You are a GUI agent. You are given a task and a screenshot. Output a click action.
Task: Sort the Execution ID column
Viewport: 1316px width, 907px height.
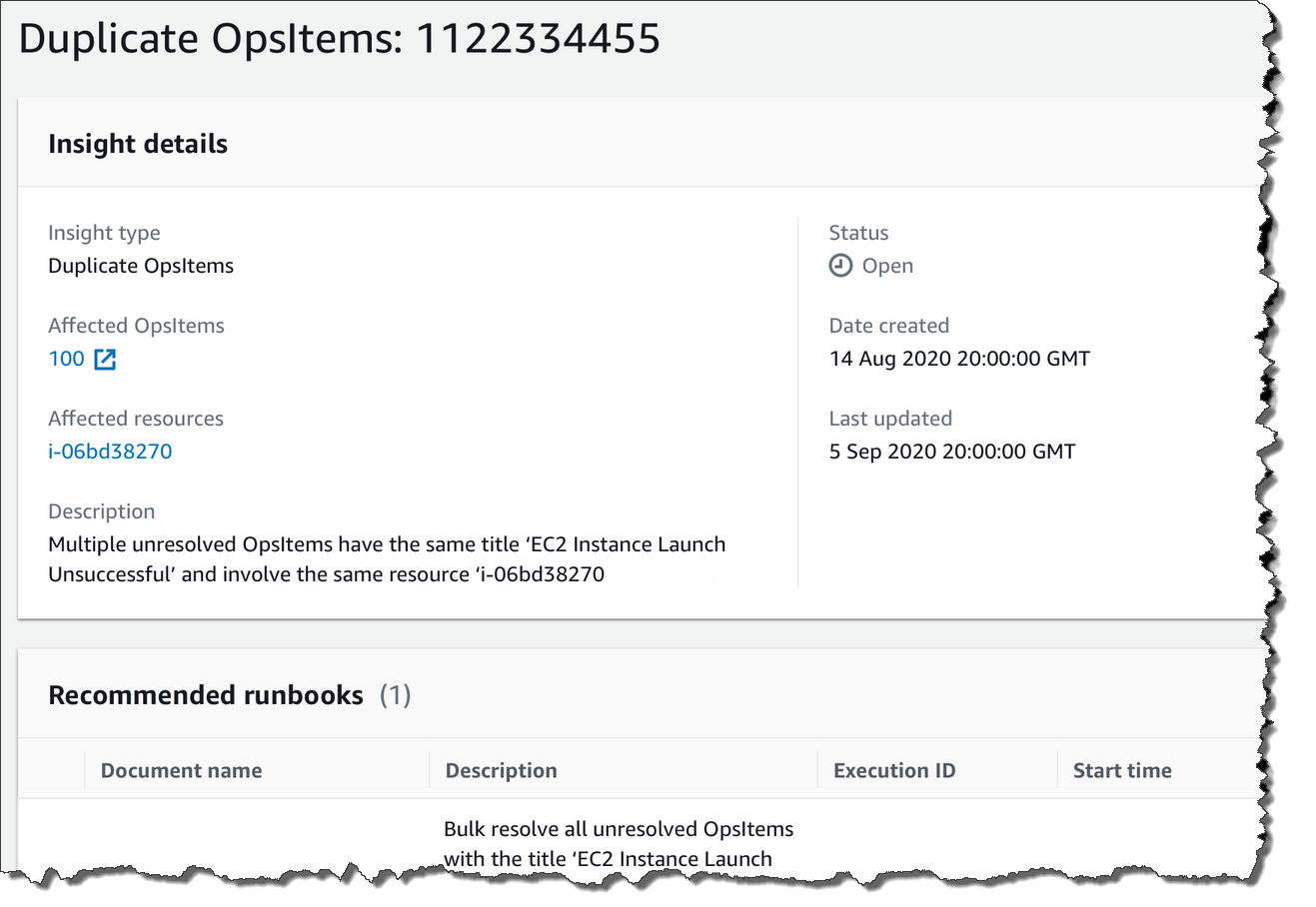894,770
